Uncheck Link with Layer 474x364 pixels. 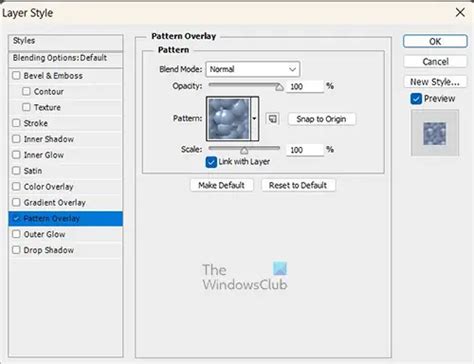tap(211, 162)
